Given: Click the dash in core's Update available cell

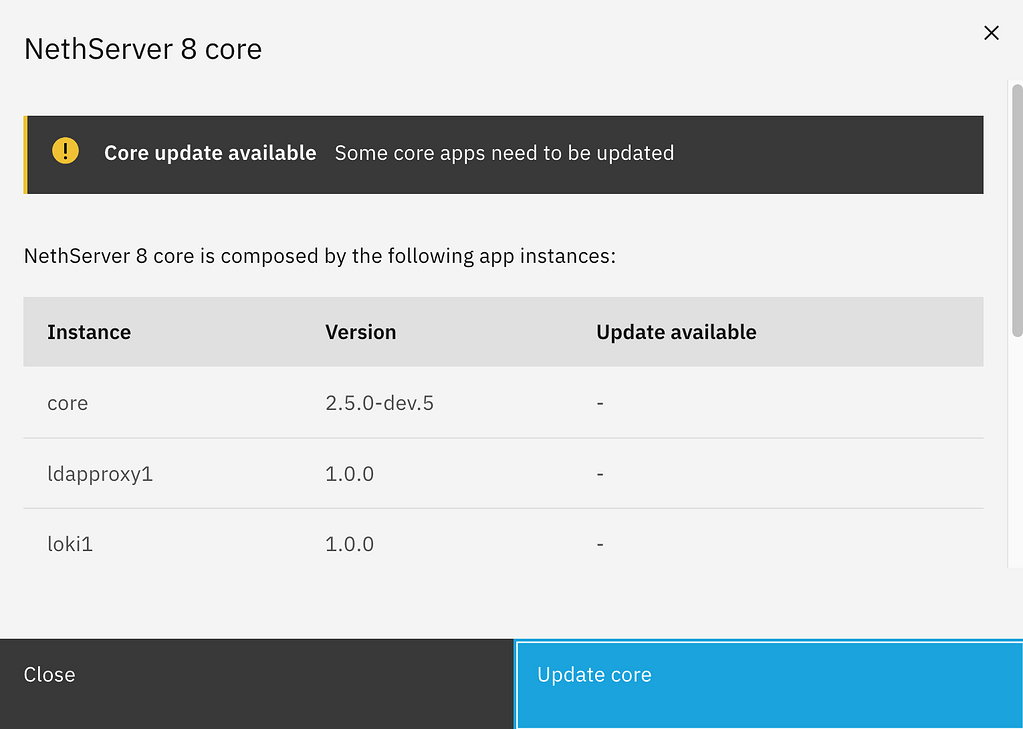Looking at the screenshot, I should [599, 403].
